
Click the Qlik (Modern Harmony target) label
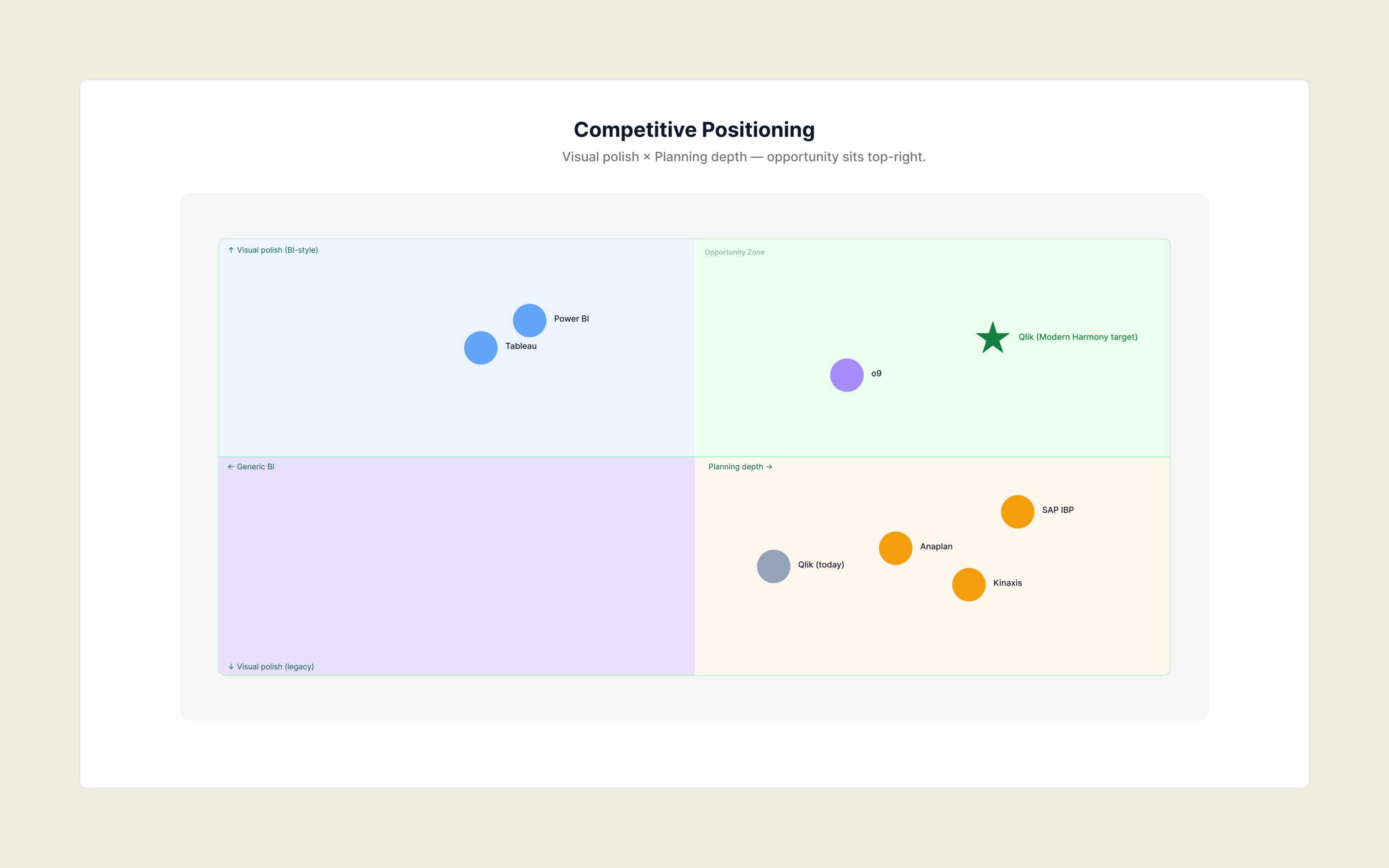tap(1078, 337)
